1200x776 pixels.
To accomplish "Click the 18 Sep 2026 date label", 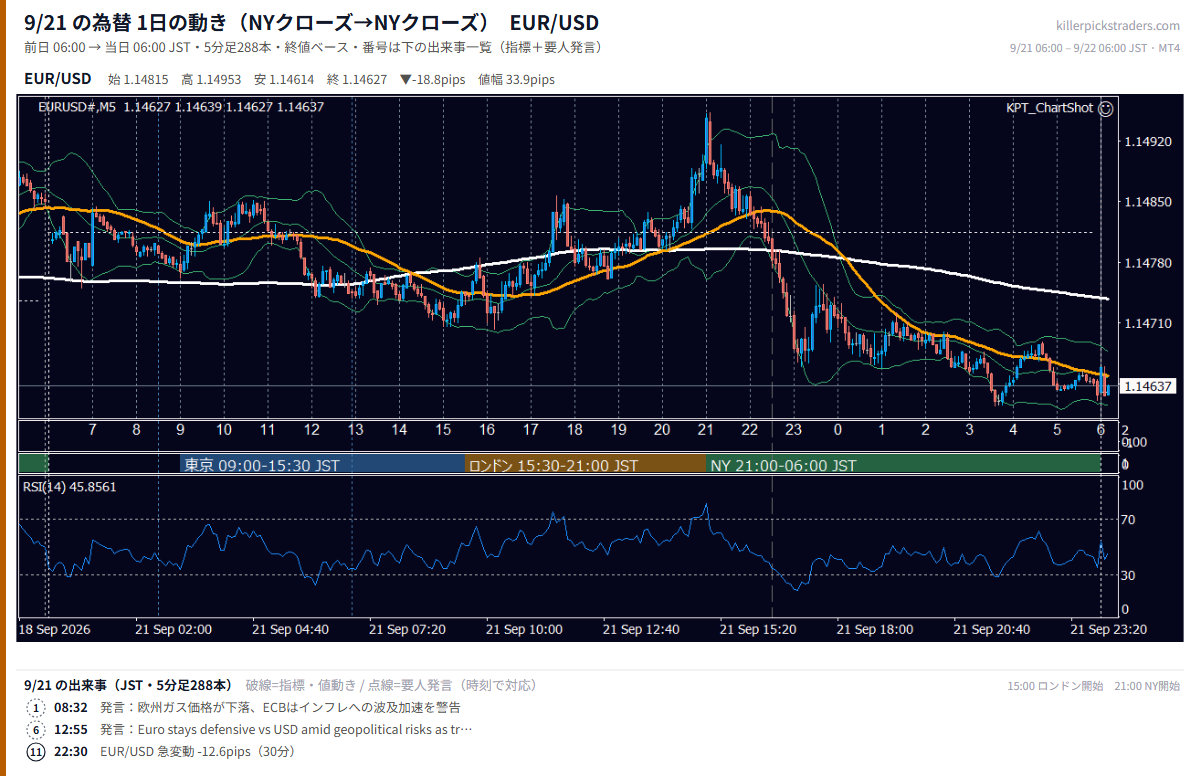I will click(54, 629).
